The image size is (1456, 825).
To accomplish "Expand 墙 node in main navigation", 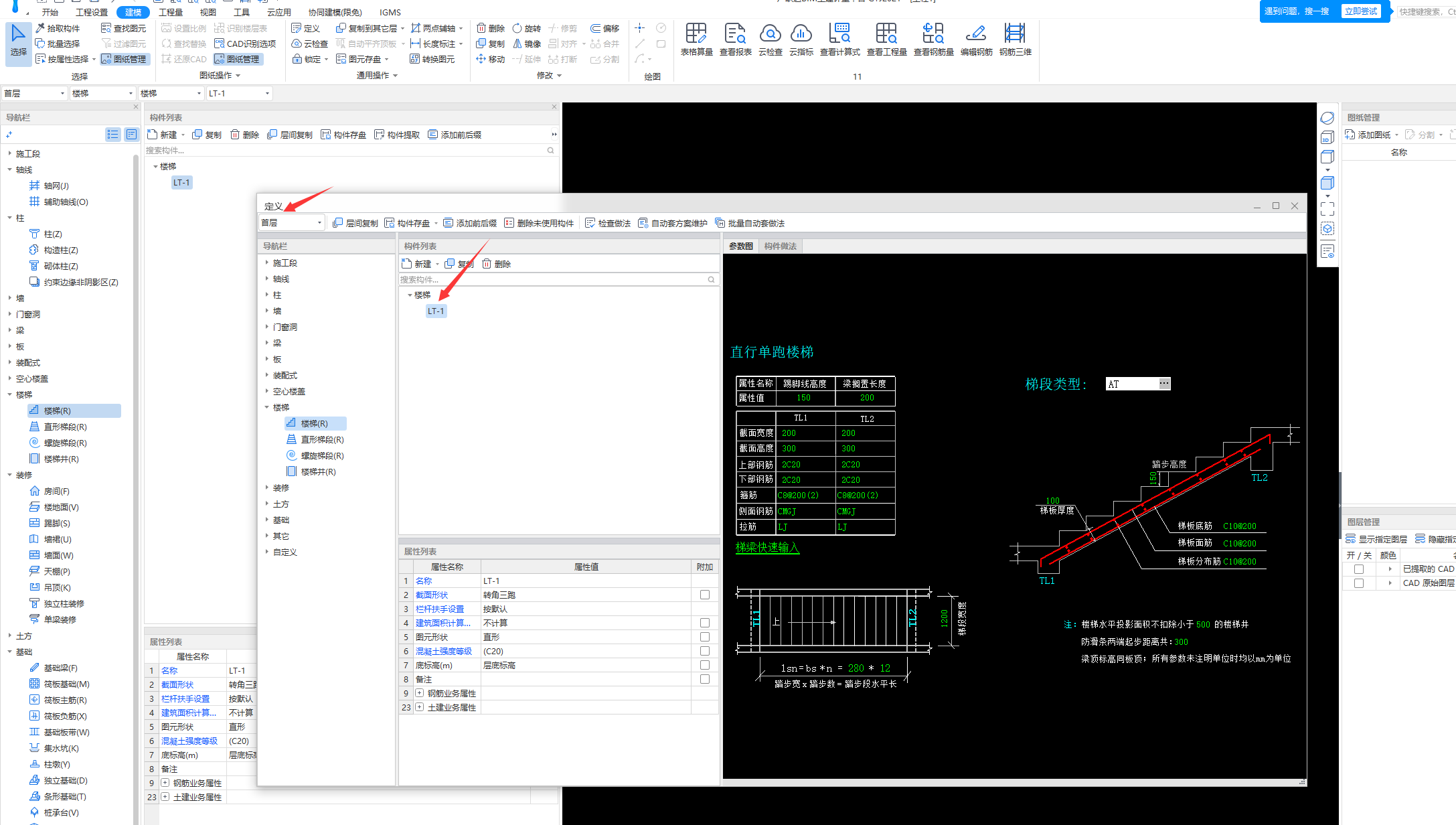I will point(9,298).
